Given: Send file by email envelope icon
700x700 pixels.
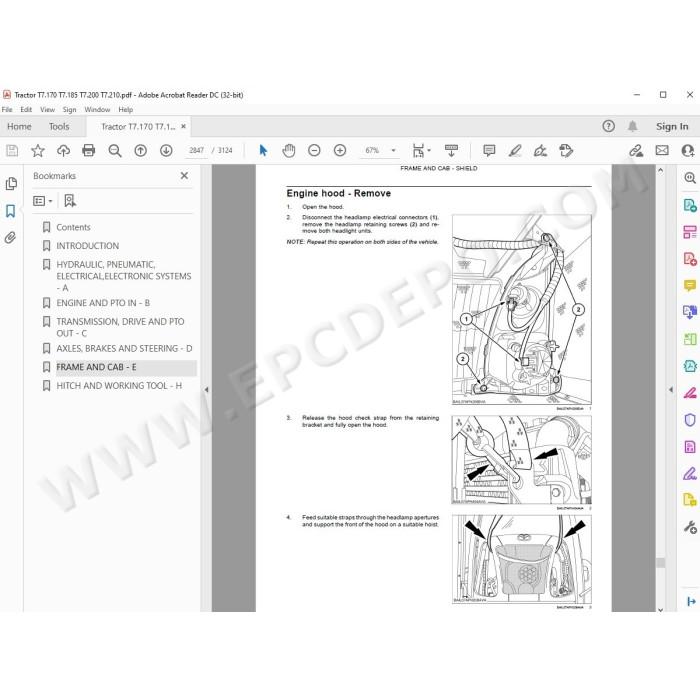Looking at the screenshot, I should click(662, 151).
